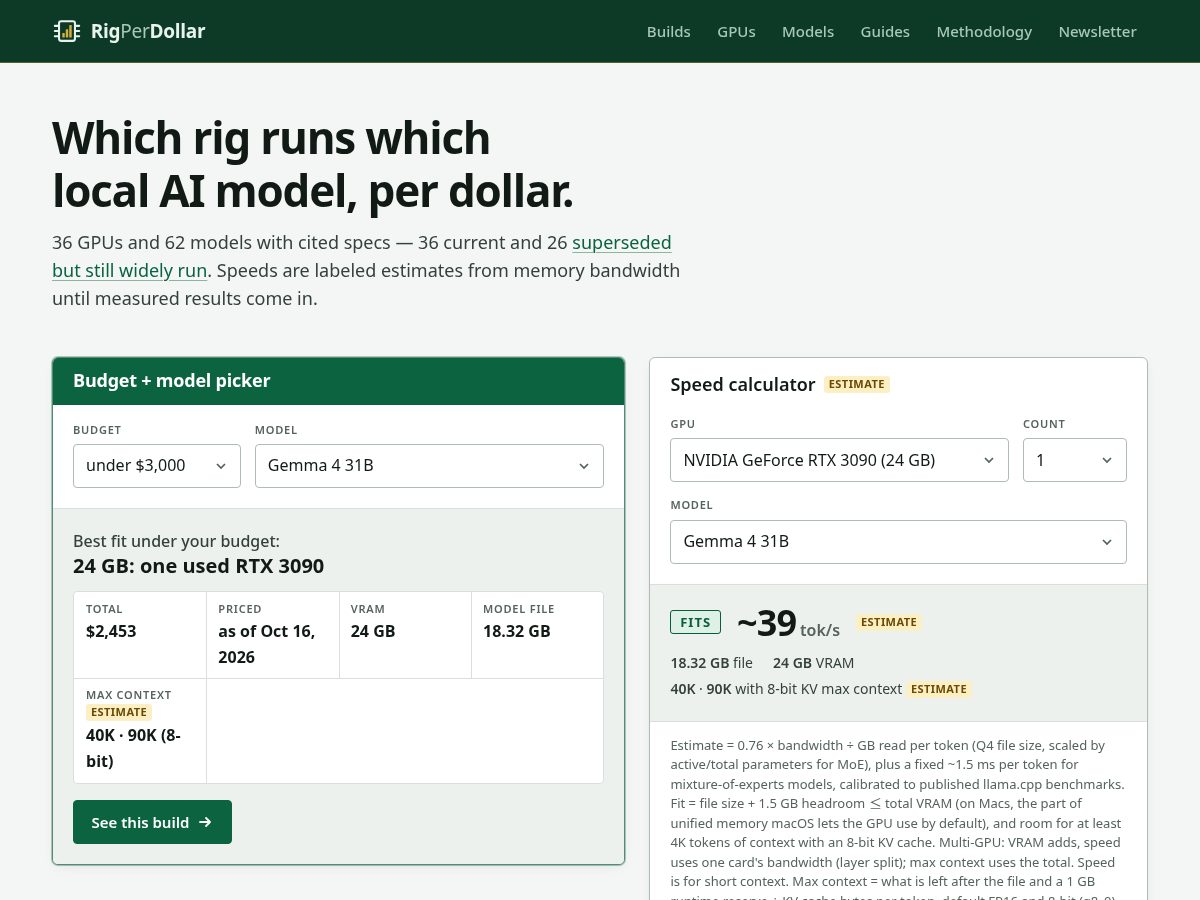Go to the Models nav item
The height and width of the screenshot is (900, 1200).
click(x=808, y=31)
